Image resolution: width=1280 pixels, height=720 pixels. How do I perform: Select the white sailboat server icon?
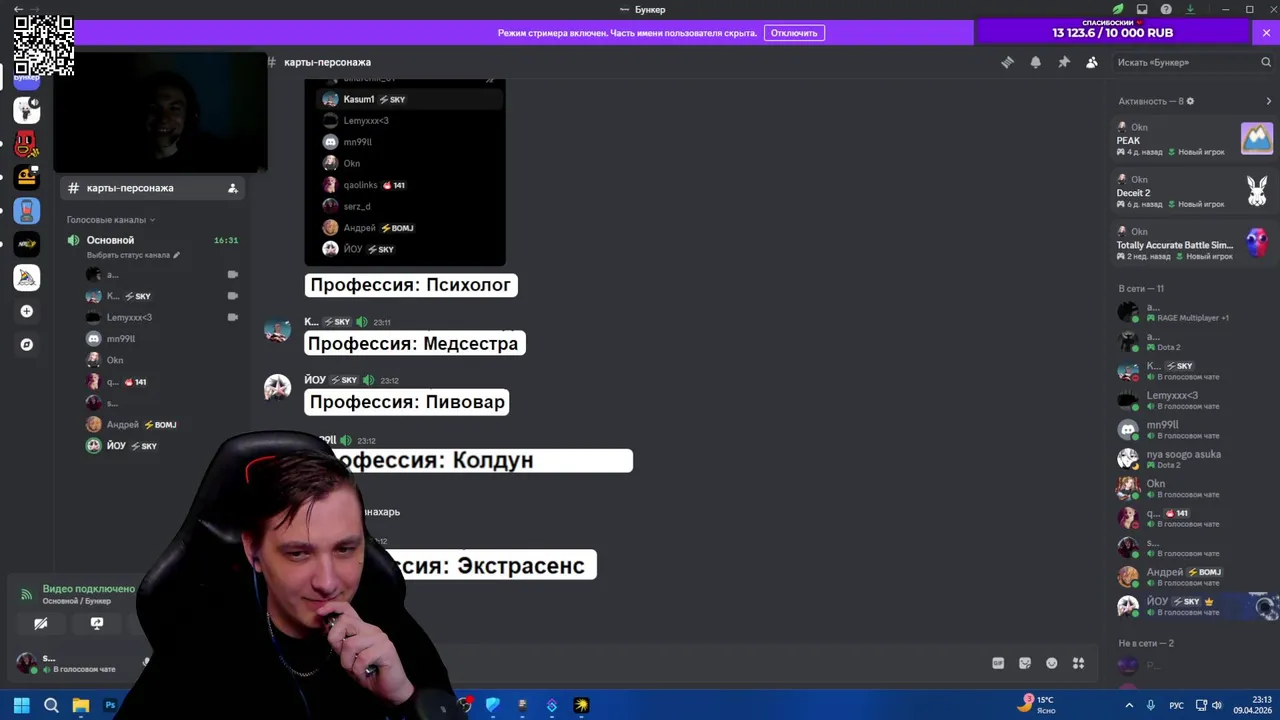(27, 277)
